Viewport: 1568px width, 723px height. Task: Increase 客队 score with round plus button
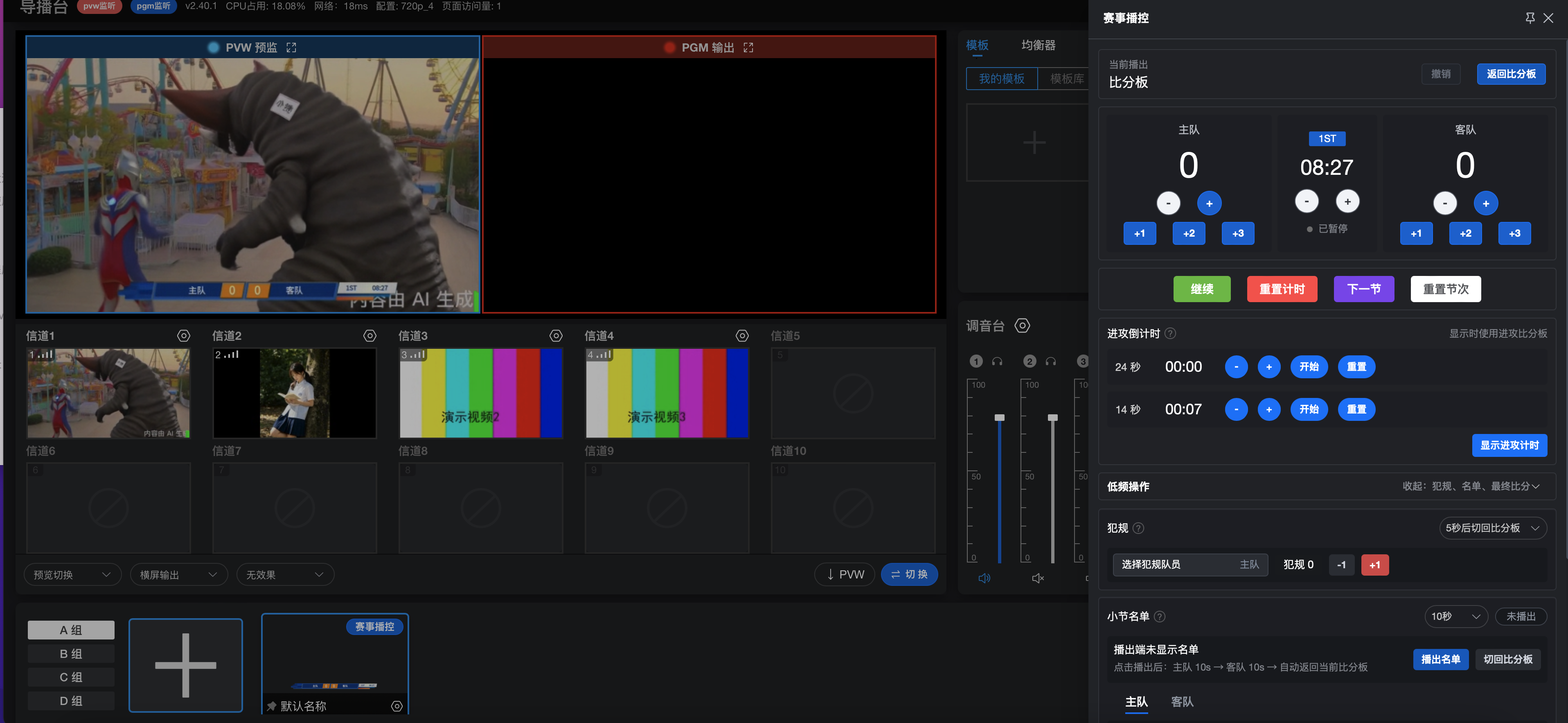tap(1486, 203)
